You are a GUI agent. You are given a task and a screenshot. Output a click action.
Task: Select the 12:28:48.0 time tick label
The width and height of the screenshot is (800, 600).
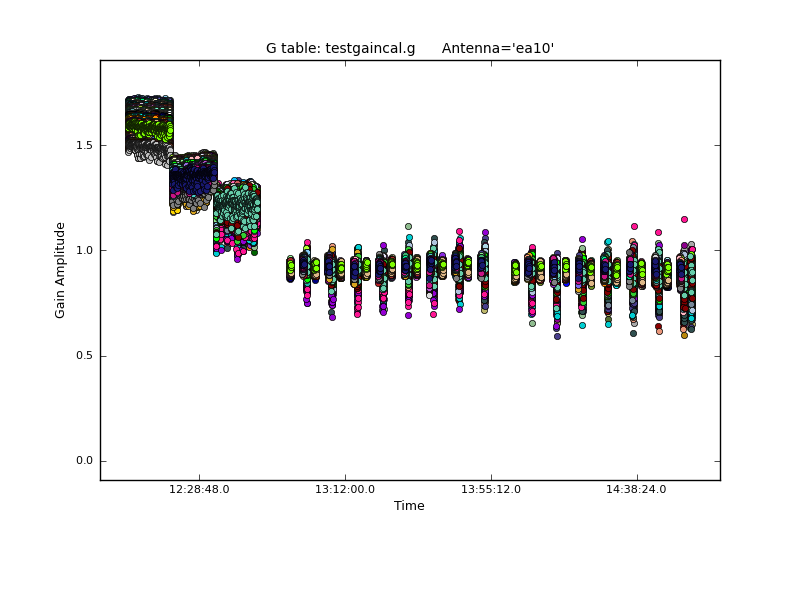point(199,490)
